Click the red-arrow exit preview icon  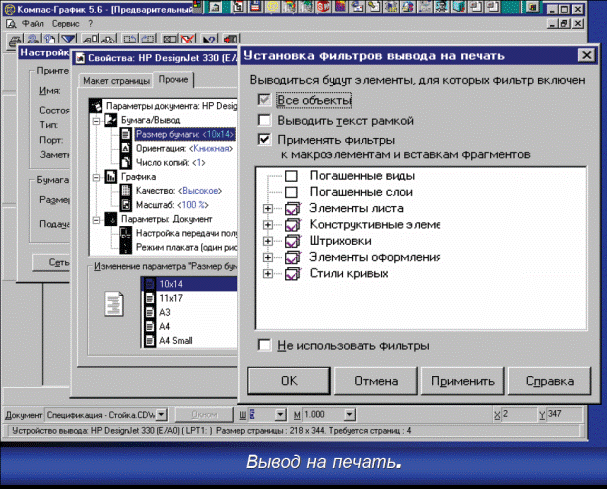[x=231, y=39]
